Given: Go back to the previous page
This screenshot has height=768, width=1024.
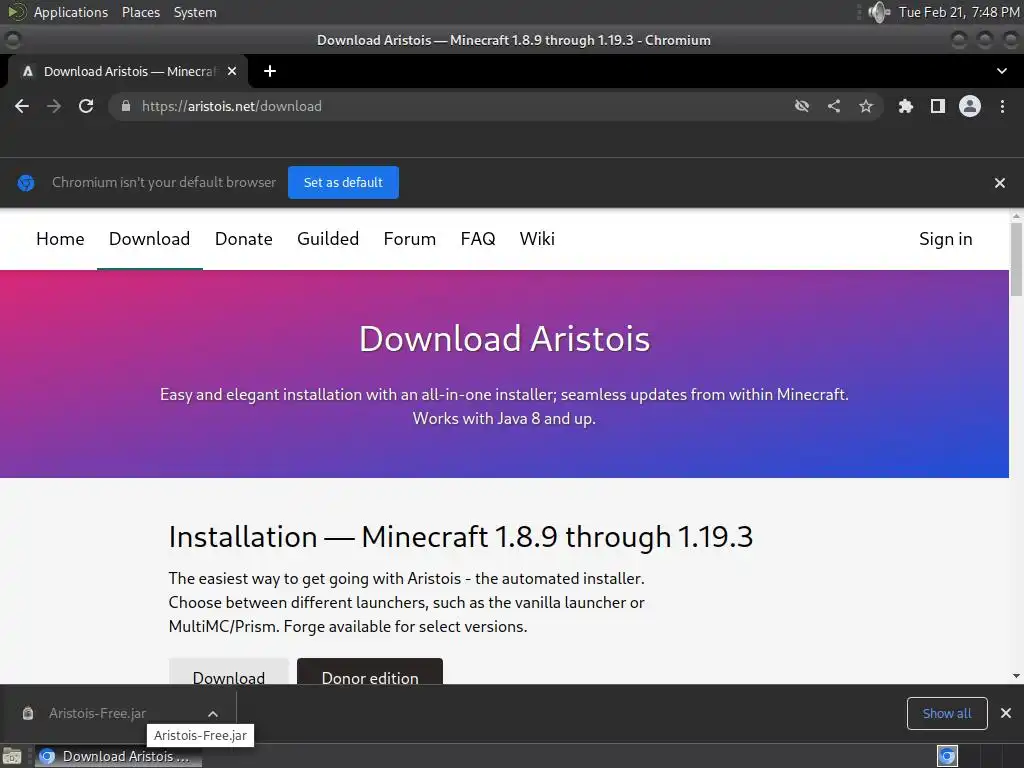Looking at the screenshot, I should click(22, 106).
